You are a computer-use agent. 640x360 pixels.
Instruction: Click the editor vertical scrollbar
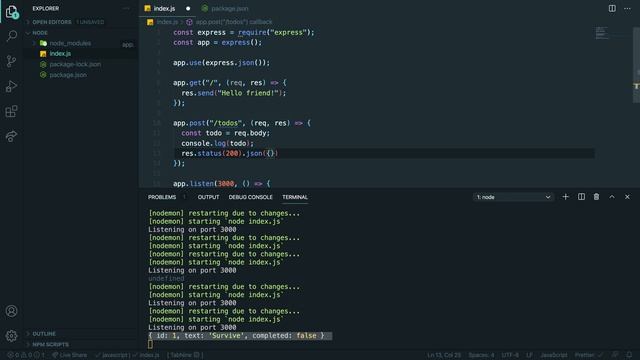tap(637, 65)
